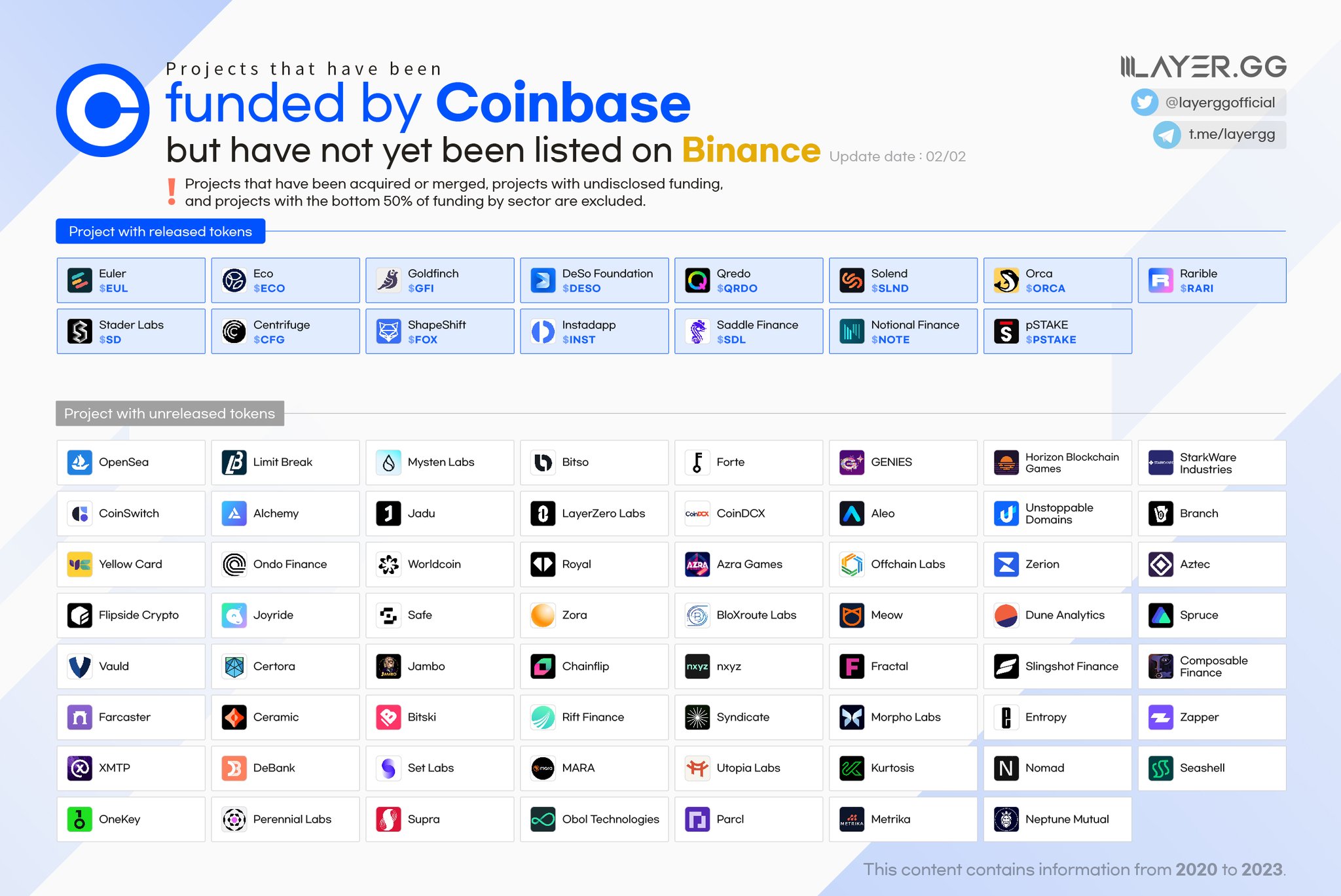Select the 'Project with unreleased tokens' tab
This screenshot has height=896, width=1341.
pyautogui.click(x=170, y=414)
